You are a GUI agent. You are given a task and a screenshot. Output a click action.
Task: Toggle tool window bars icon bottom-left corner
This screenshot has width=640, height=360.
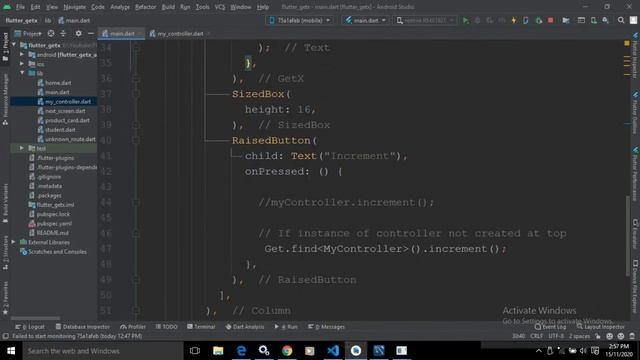tap(5, 336)
